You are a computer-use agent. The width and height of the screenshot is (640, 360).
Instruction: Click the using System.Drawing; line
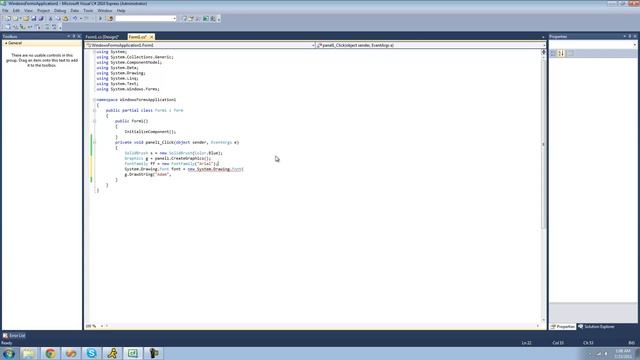(x=121, y=73)
